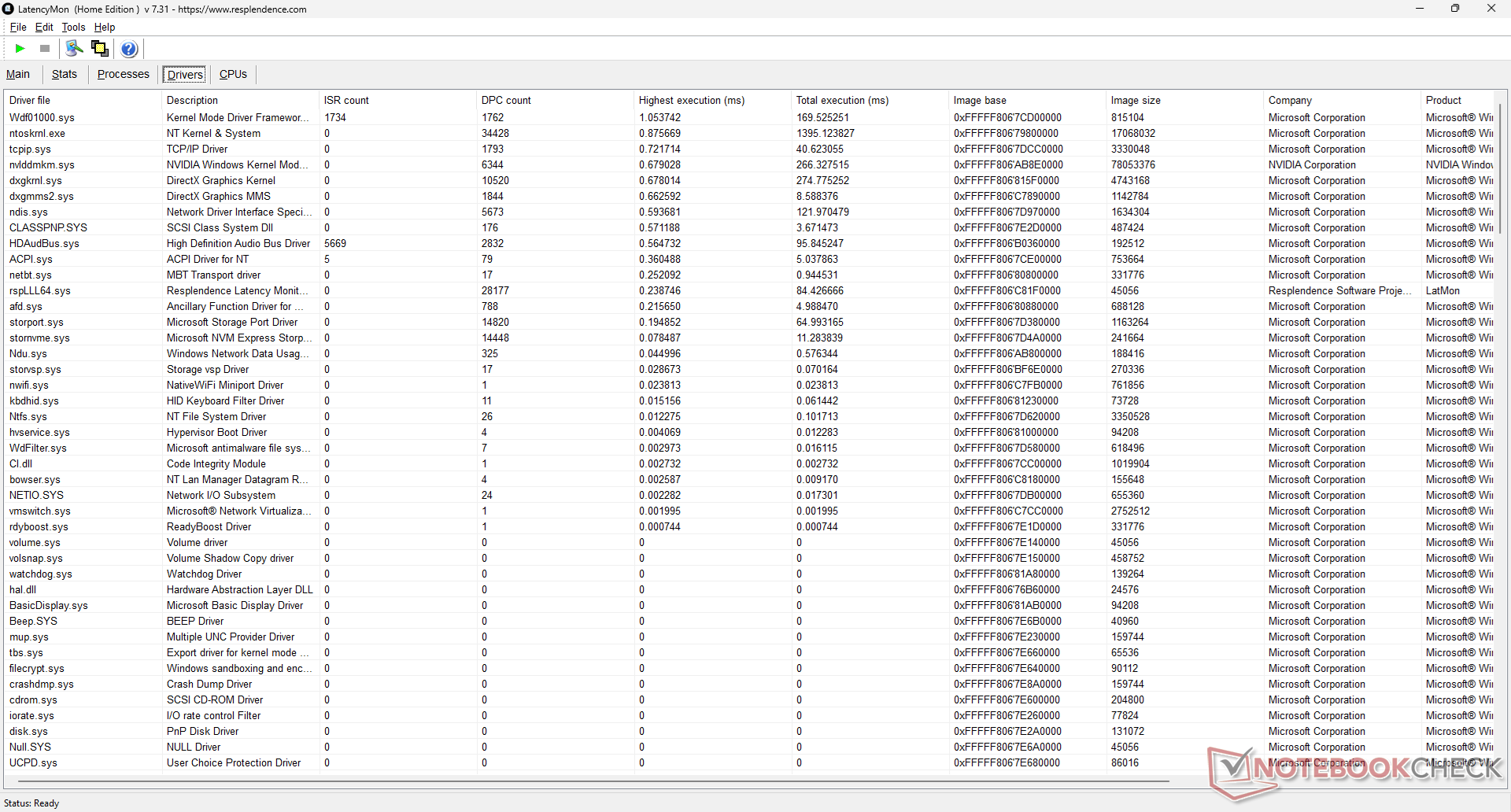1511x812 pixels.
Task: Sort by Description column header
Action: [240, 100]
